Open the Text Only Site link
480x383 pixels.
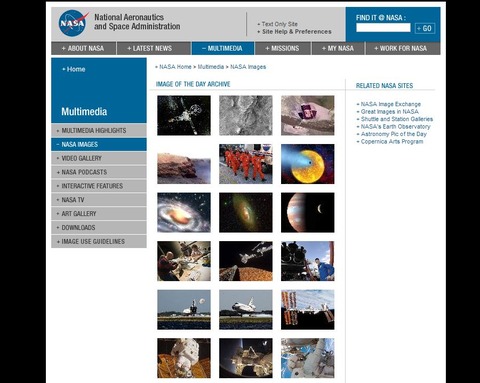point(279,24)
